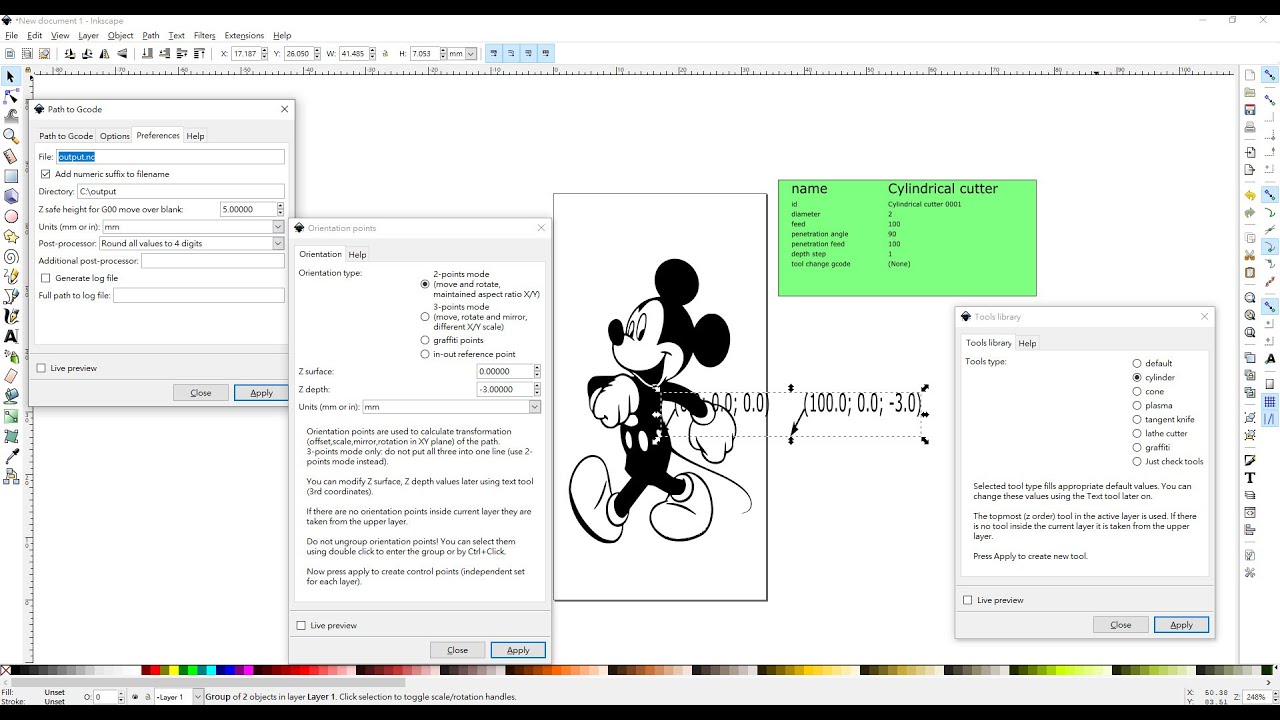1280x720 pixels.
Task: Select graffiti points radio button
Action: [x=425, y=340]
